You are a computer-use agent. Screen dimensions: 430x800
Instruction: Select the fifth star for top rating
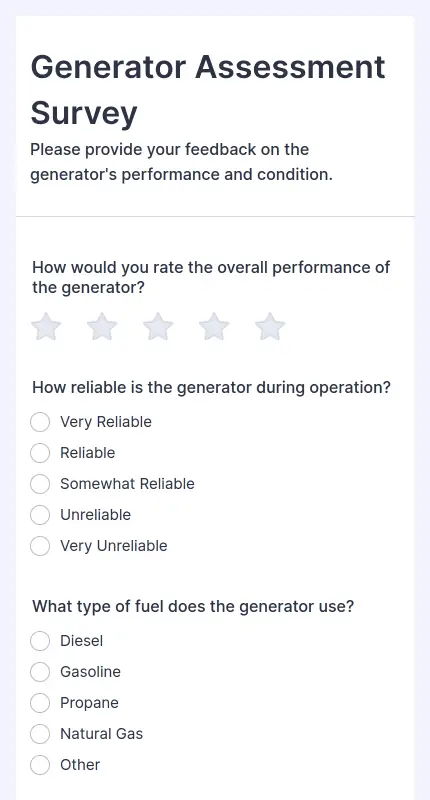tap(270, 327)
